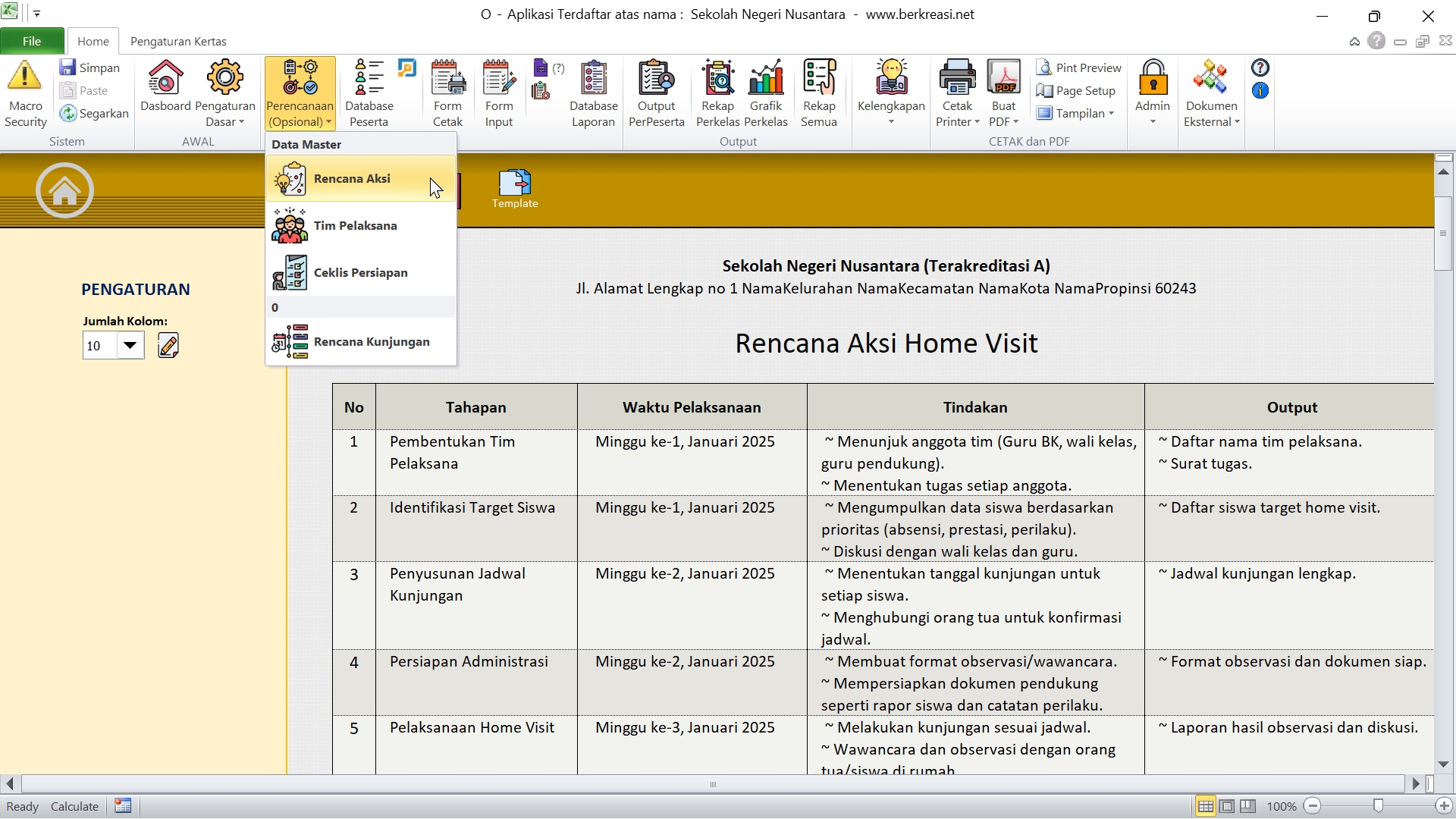Viewport: 1456px width, 819px height.
Task: Click the edit pencil beside Jumlah Kolom
Action: pos(168,346)
